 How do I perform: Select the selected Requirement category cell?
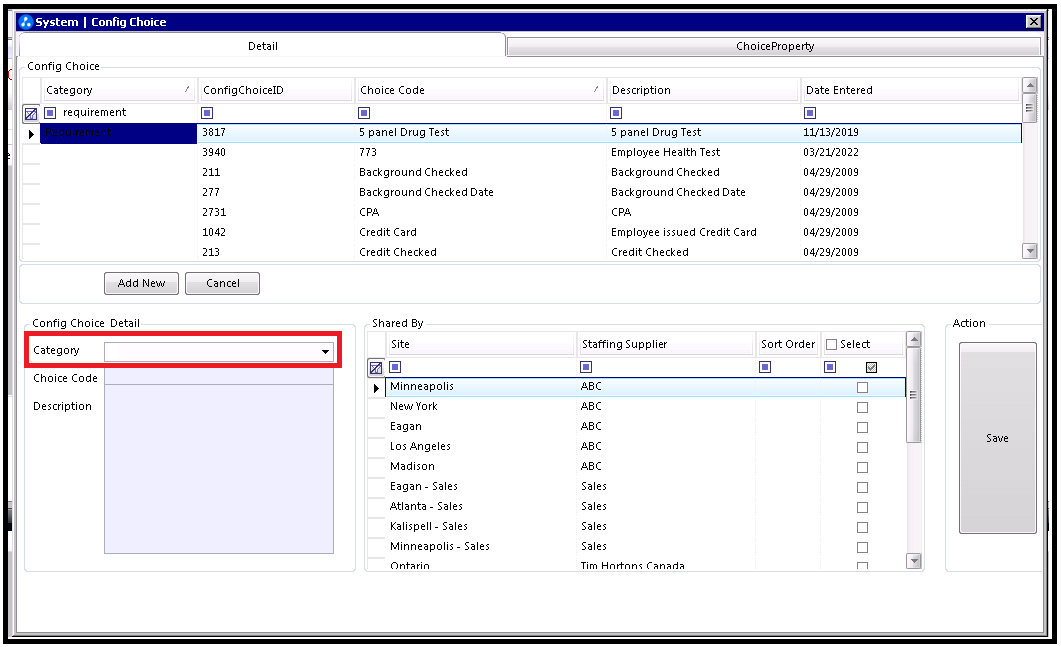(118, 133)
